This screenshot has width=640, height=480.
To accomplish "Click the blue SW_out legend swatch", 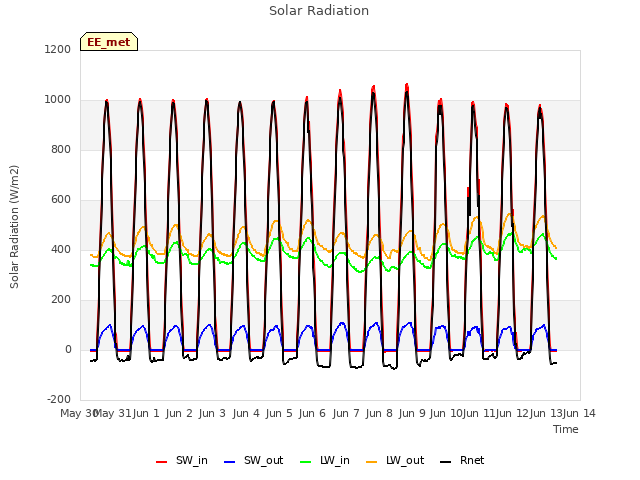I will 230,462.
